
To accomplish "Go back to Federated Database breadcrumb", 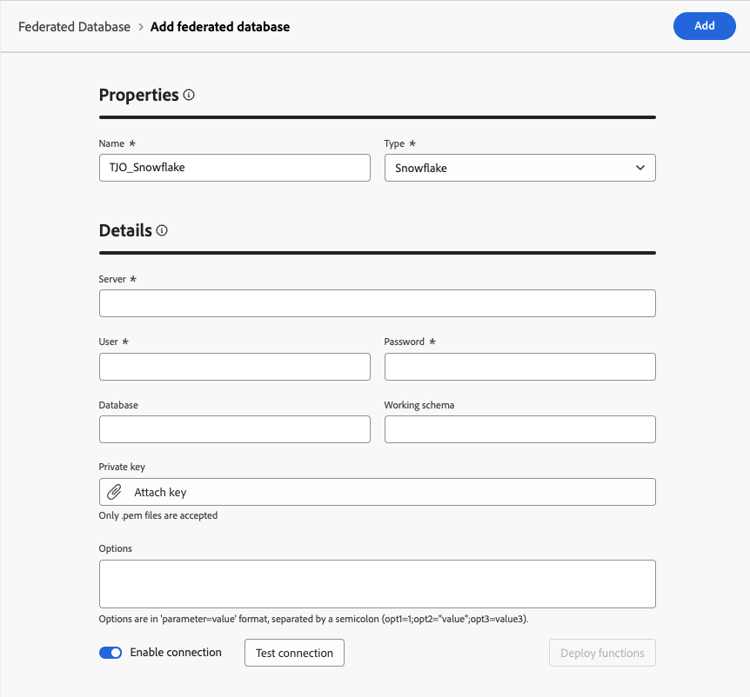I will coord(74,27).
